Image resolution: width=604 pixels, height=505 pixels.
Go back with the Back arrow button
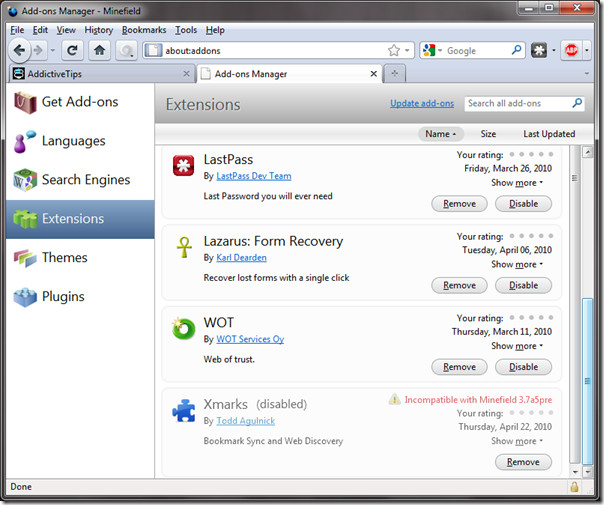19,50
